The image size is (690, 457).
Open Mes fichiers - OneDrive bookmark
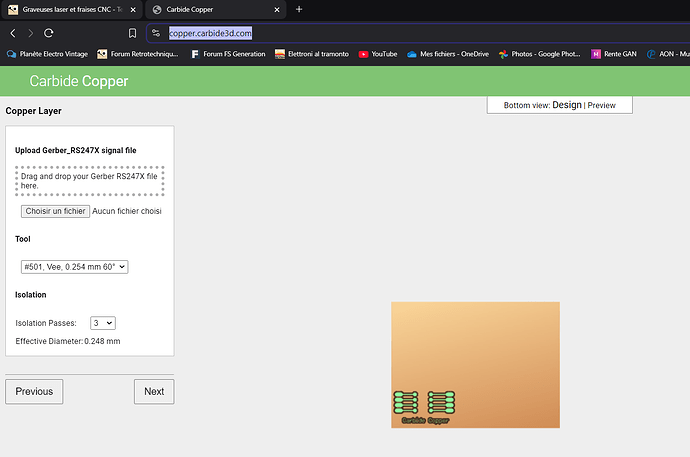(x=448, y=54)
